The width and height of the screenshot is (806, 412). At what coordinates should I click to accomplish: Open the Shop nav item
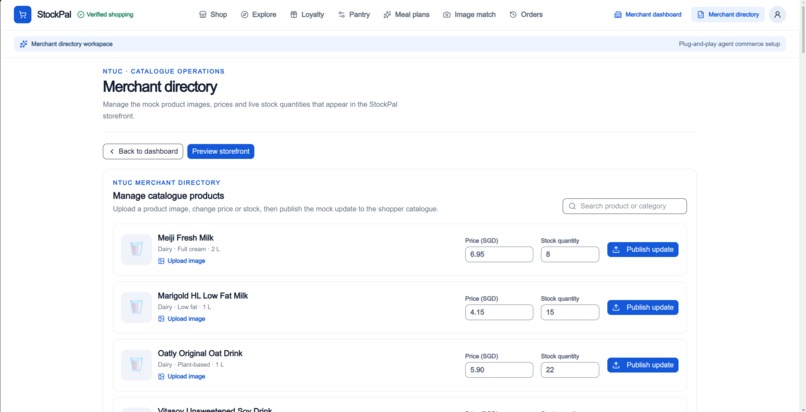point(213,15)
